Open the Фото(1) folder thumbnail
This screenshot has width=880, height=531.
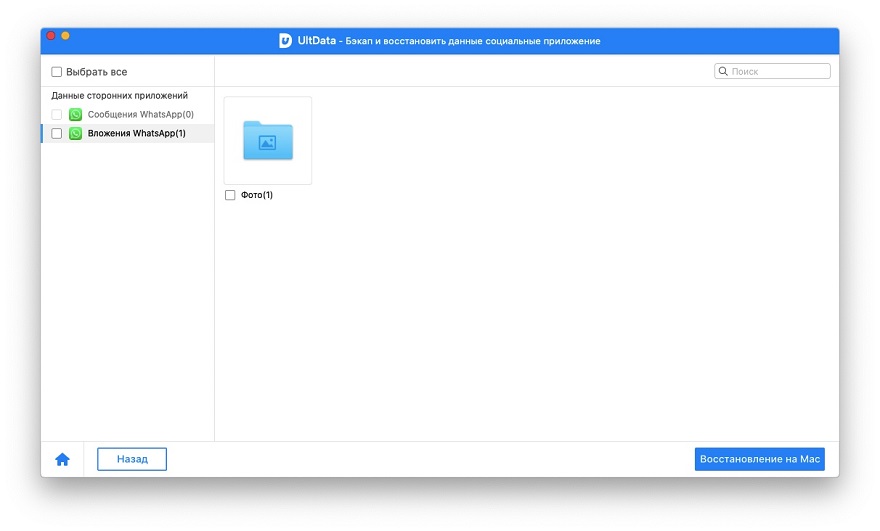click(x=268, y=140)
